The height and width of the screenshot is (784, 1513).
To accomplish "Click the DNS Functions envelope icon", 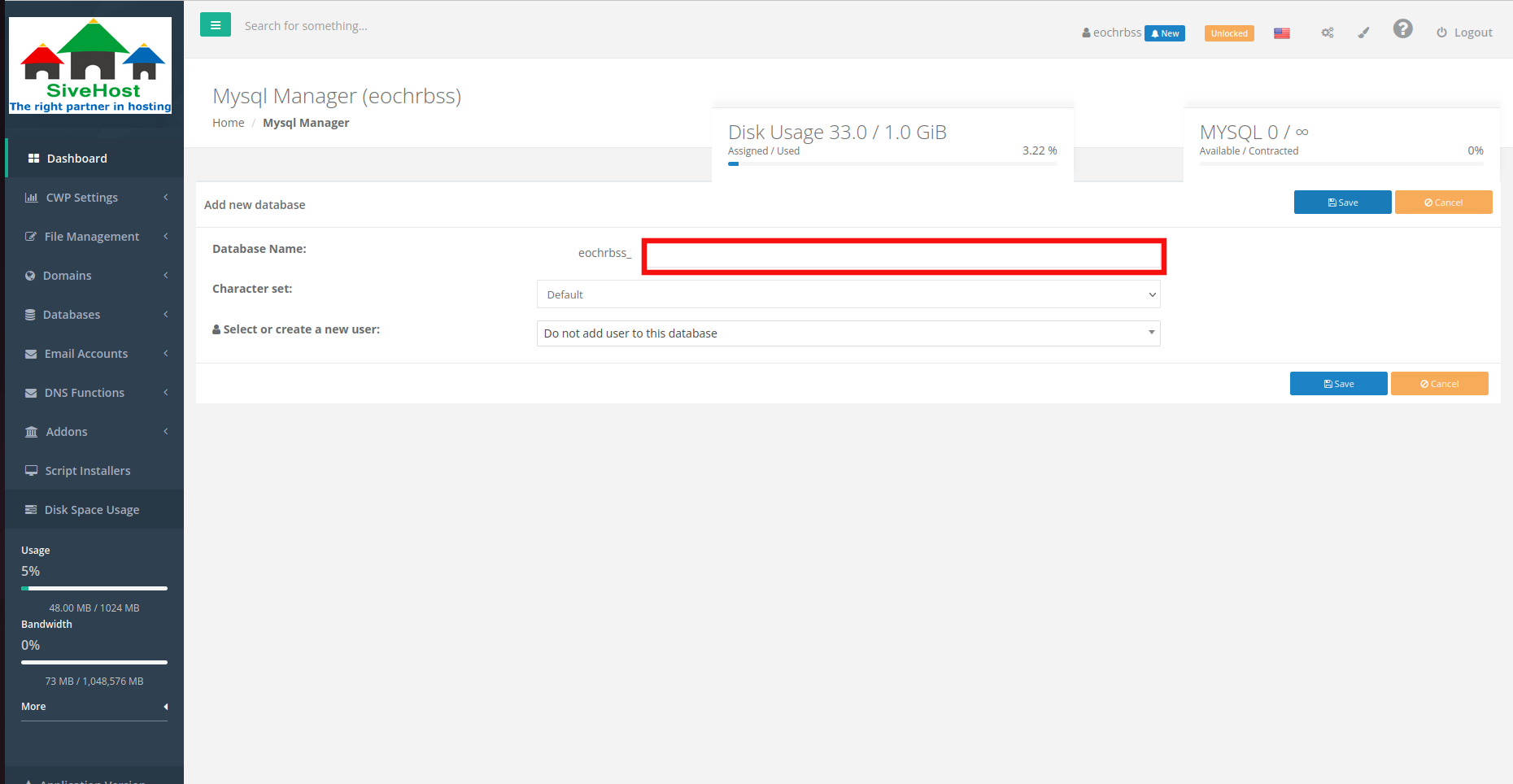I will tap(31, 392).
